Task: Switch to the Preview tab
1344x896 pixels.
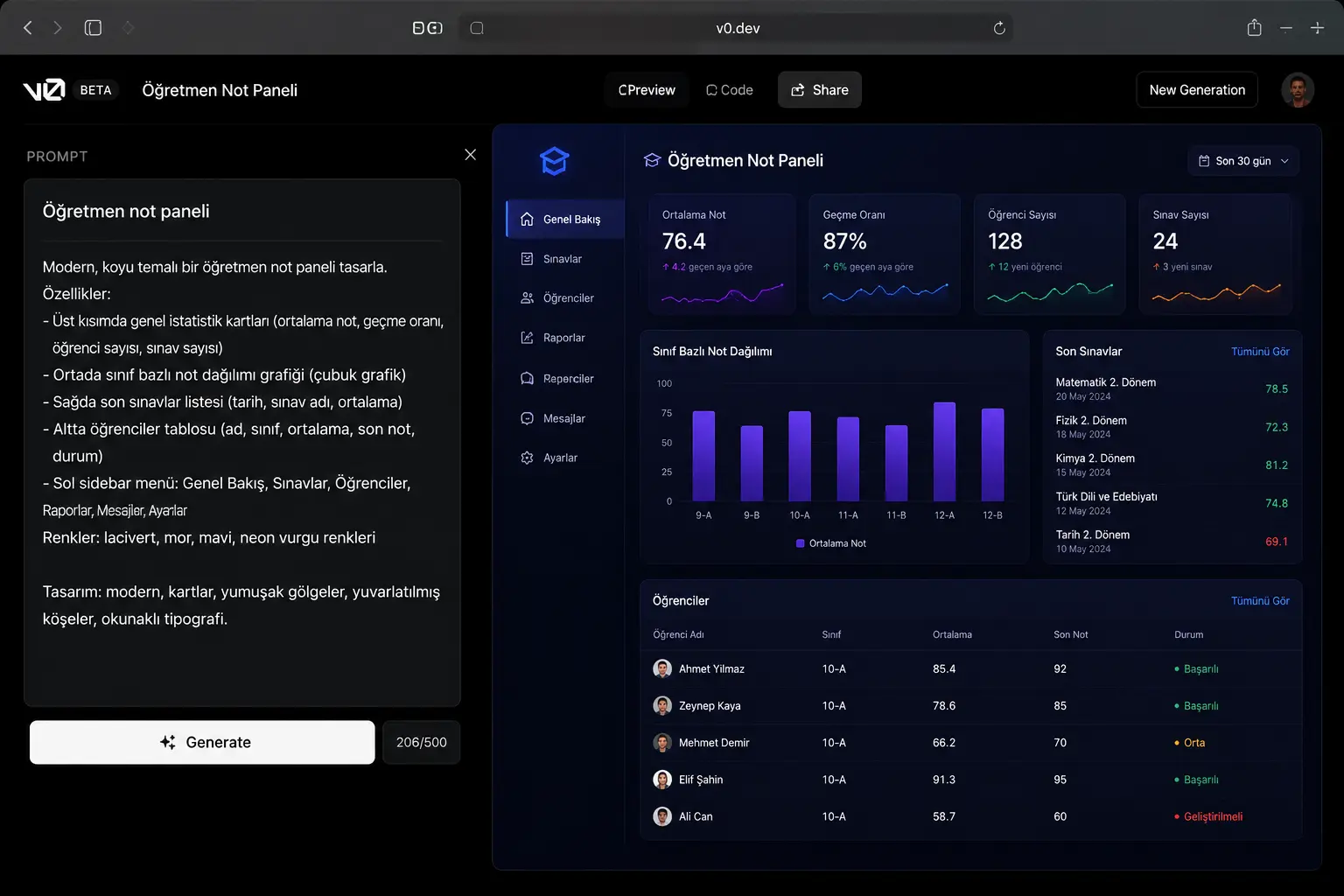Action: point(647,90)
